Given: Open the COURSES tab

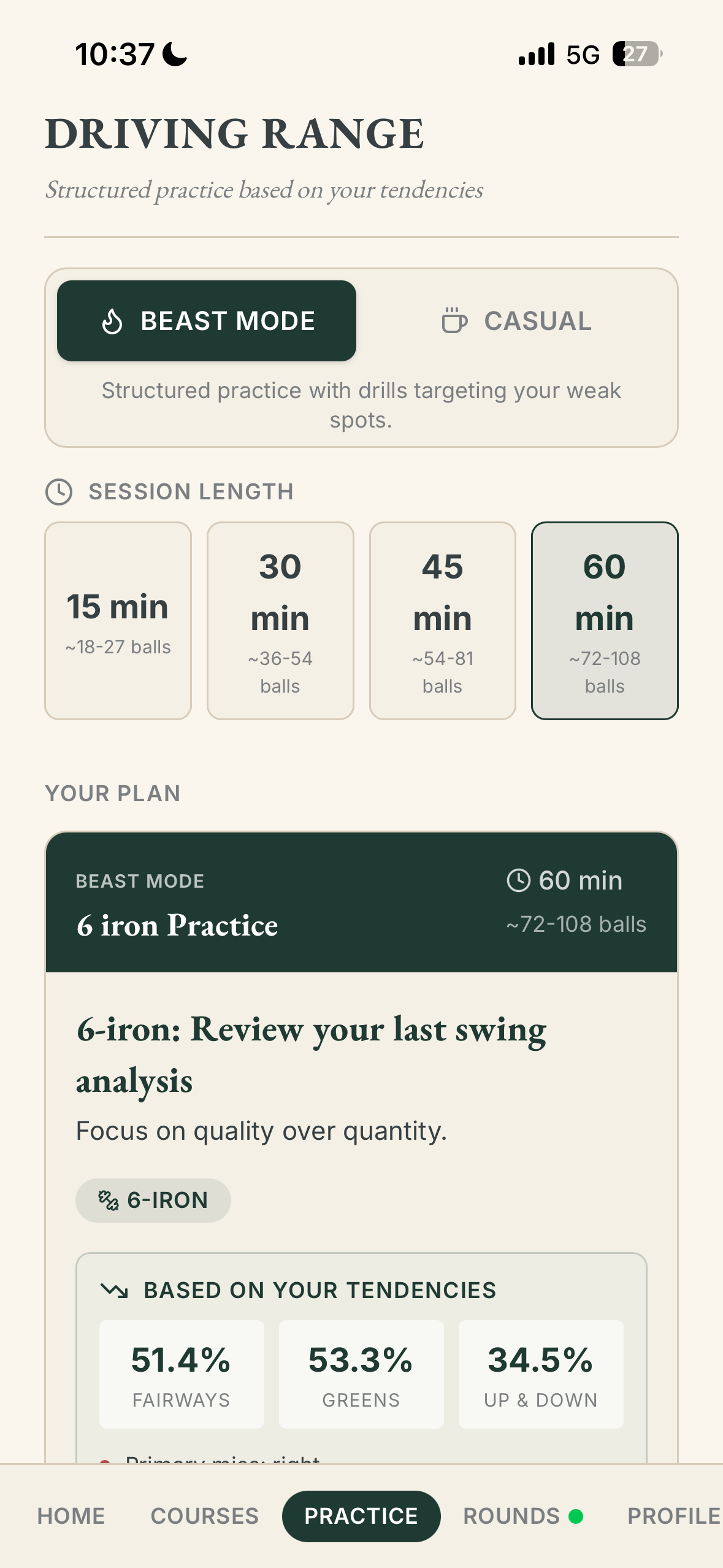Looking at the screenshot, I should click(204, 1516).
